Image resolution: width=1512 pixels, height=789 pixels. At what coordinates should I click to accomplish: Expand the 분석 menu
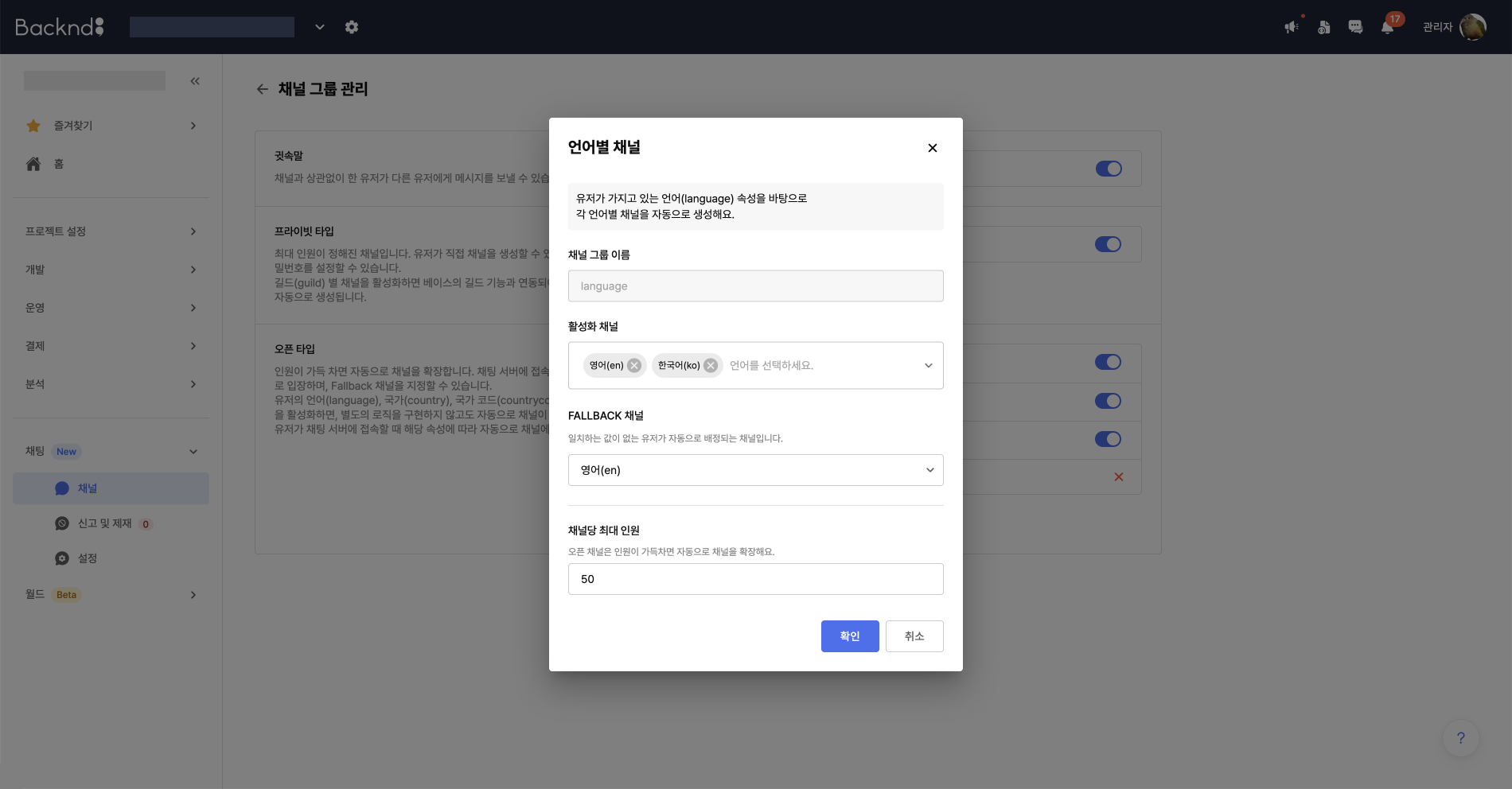tap(193, 384)
